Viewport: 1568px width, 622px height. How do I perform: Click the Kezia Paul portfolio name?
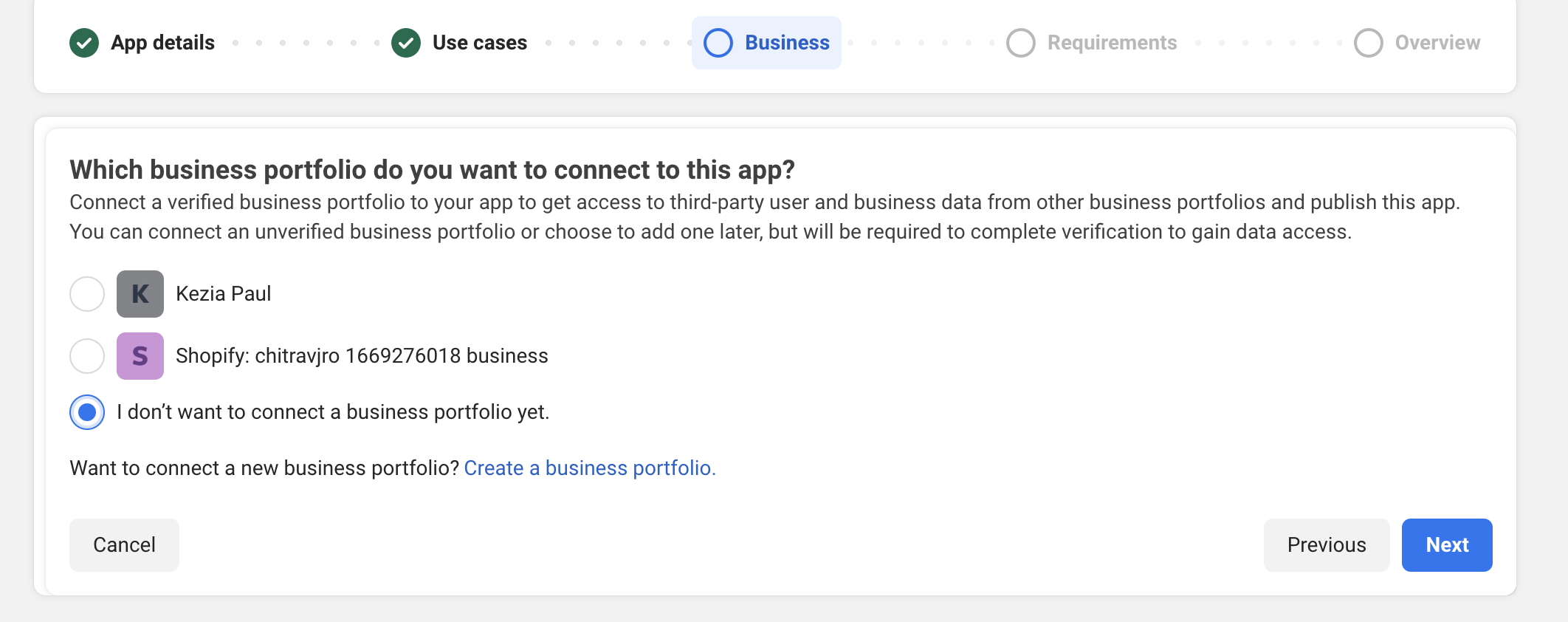click(224, 294)
